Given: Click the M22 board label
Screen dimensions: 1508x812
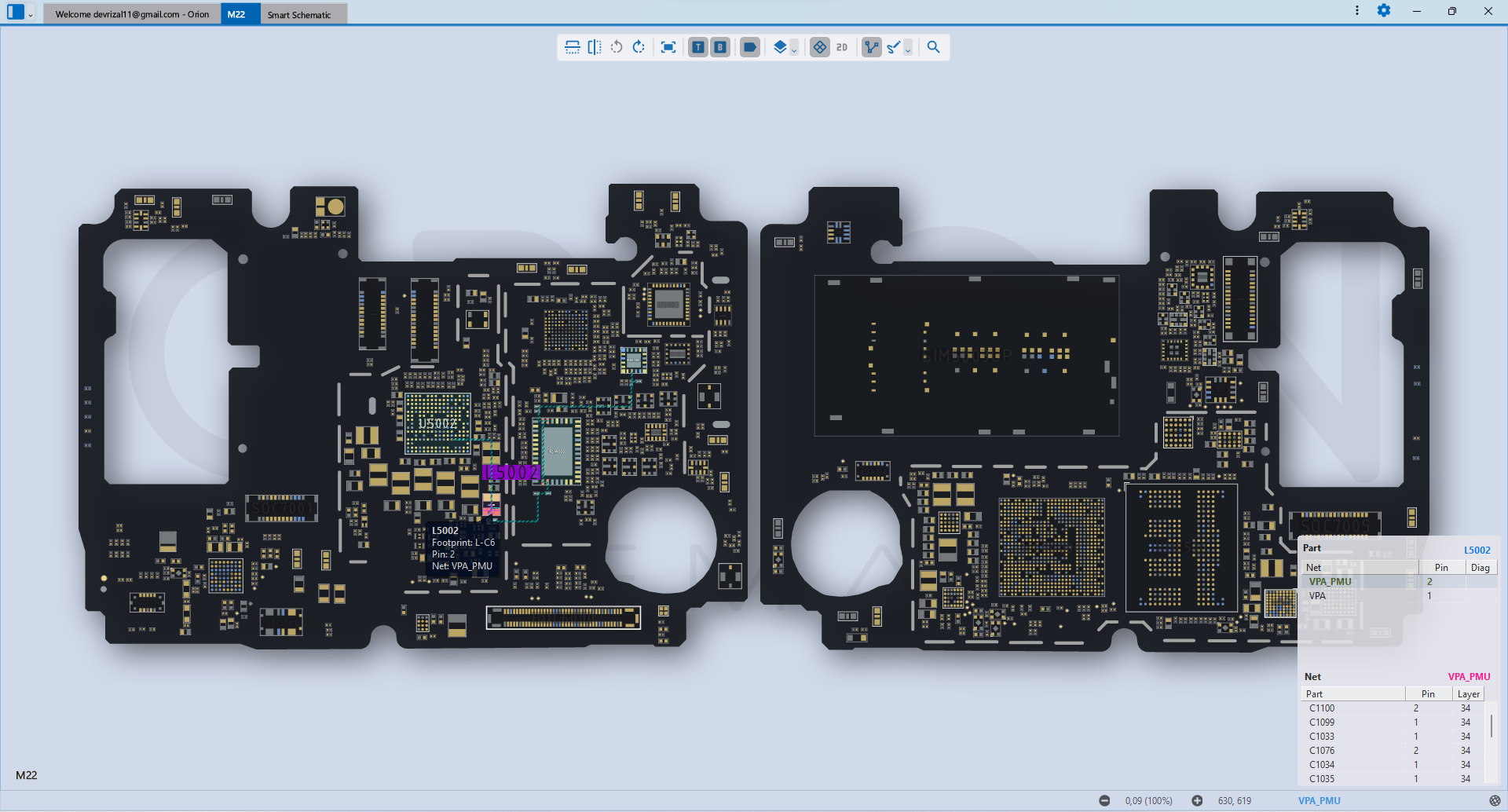Looking at the screenshot, I should [x=27, y=775].
